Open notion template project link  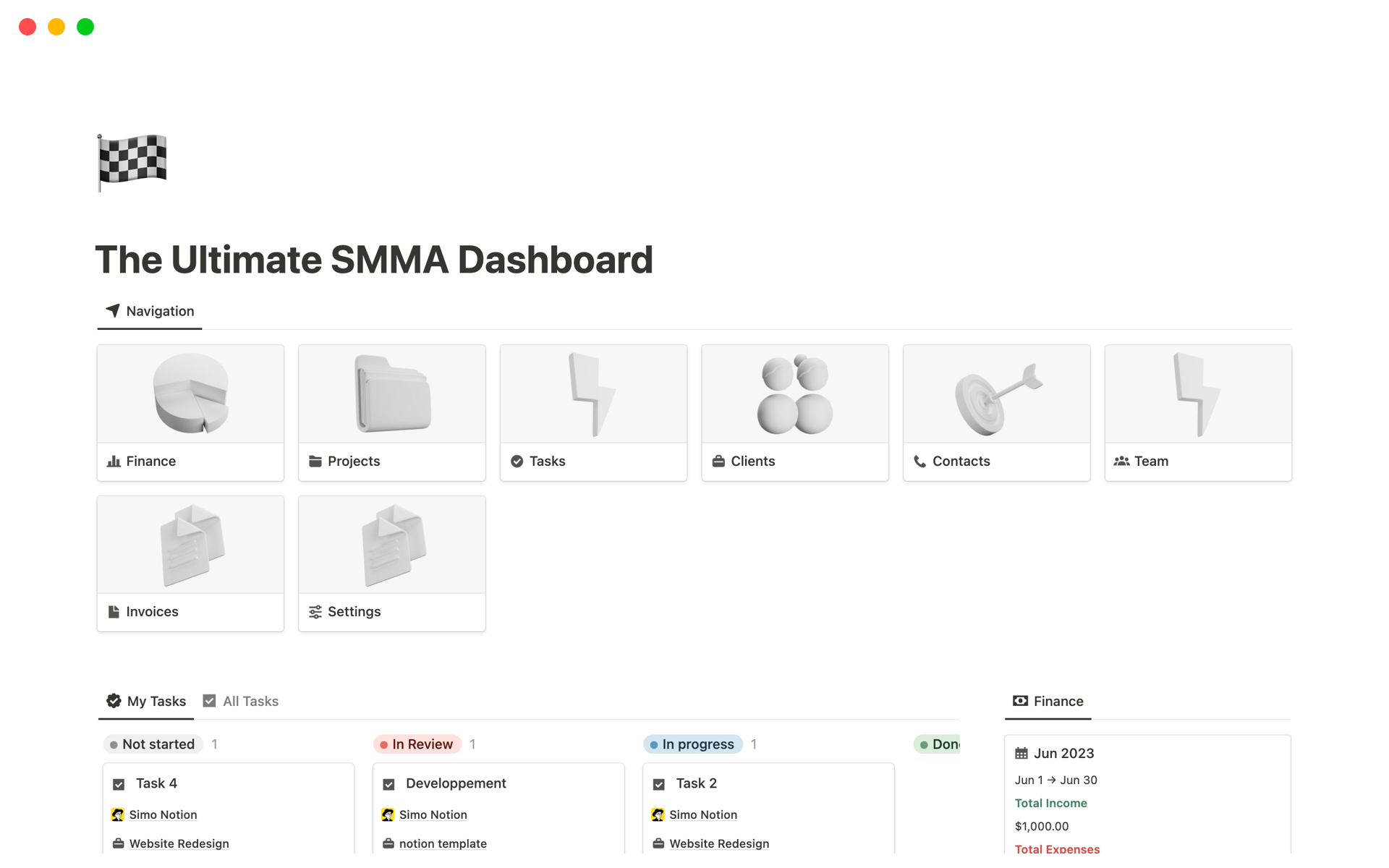click(x=443, y=844)
